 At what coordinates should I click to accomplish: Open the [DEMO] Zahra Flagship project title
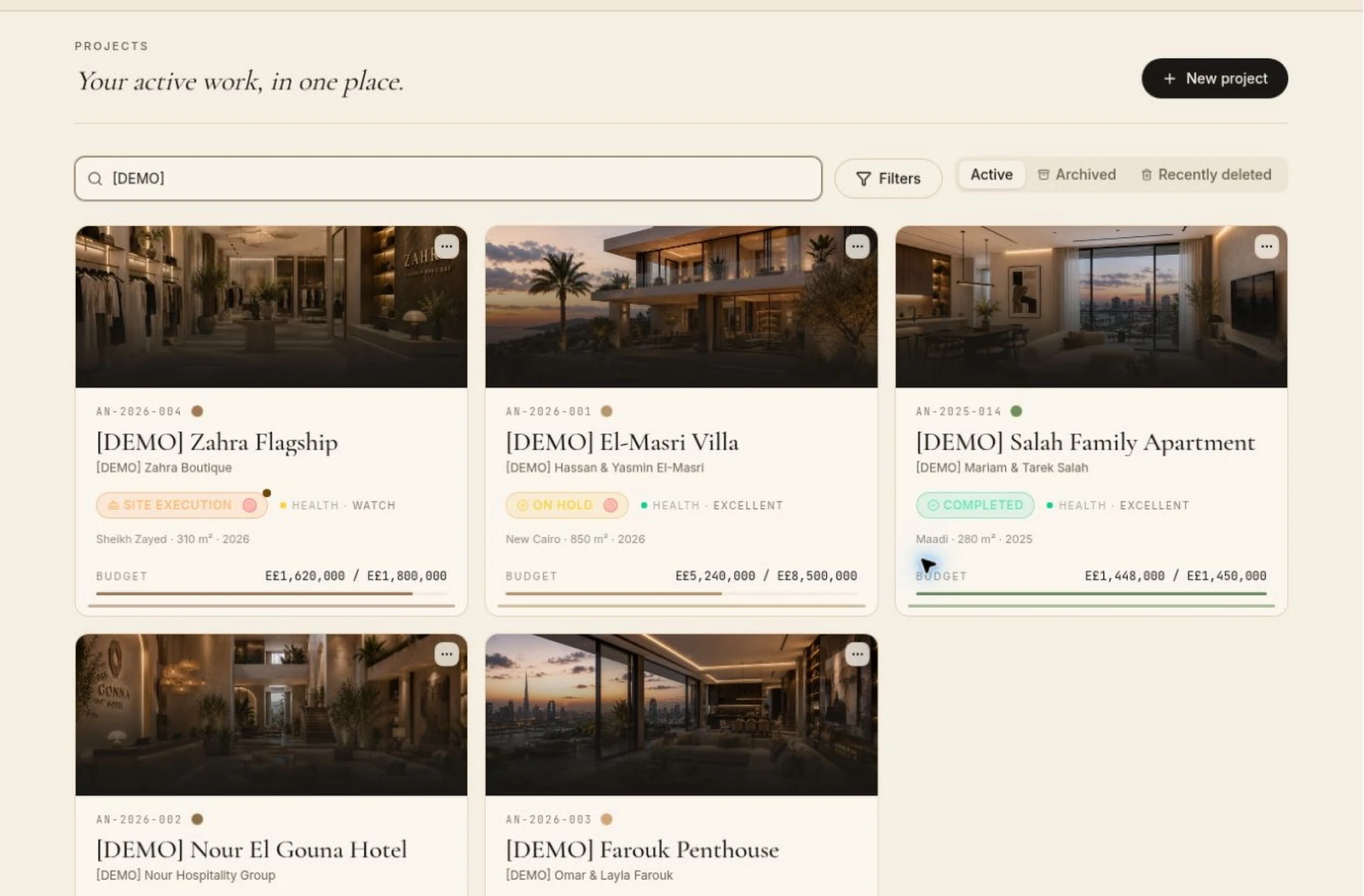pos(217,442)
